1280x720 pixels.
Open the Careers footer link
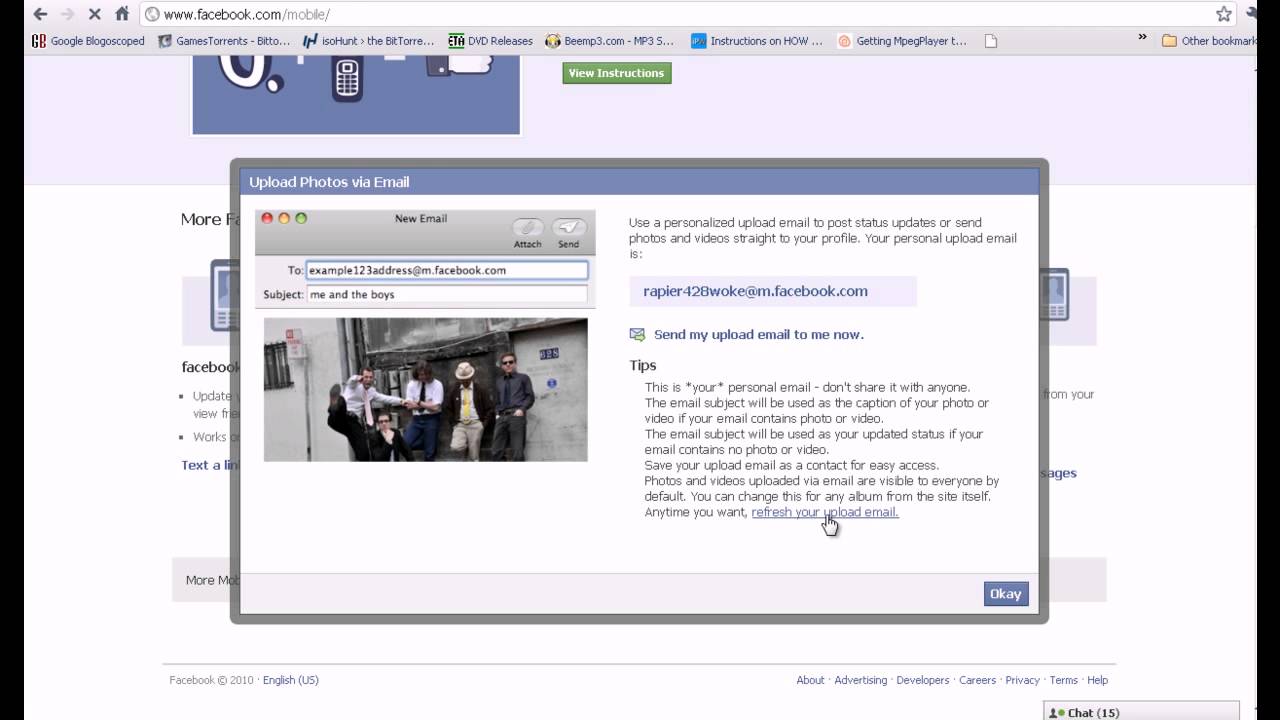pos(977,680)
